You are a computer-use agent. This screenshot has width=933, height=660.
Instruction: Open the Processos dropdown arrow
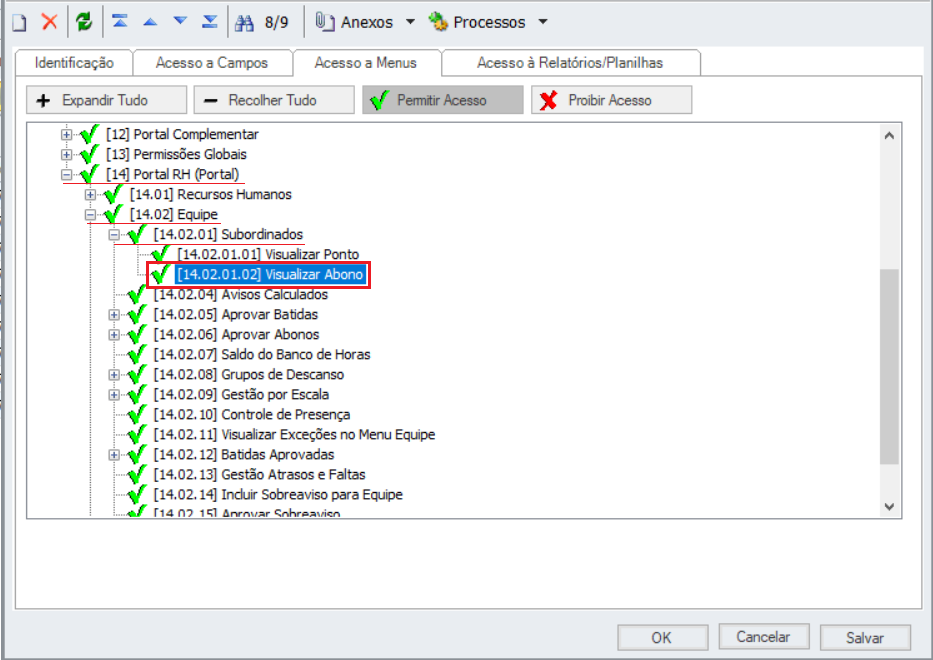[543, 22]
